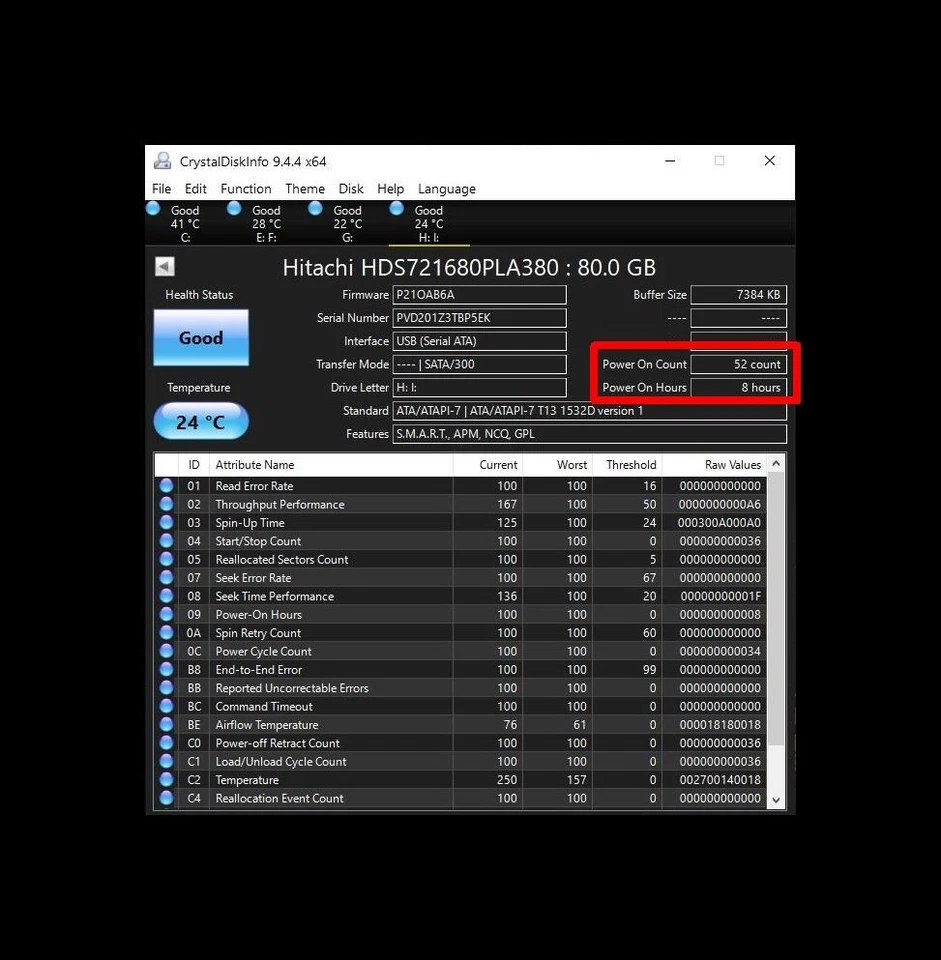Select raw value 002700140018

[720, 780]
